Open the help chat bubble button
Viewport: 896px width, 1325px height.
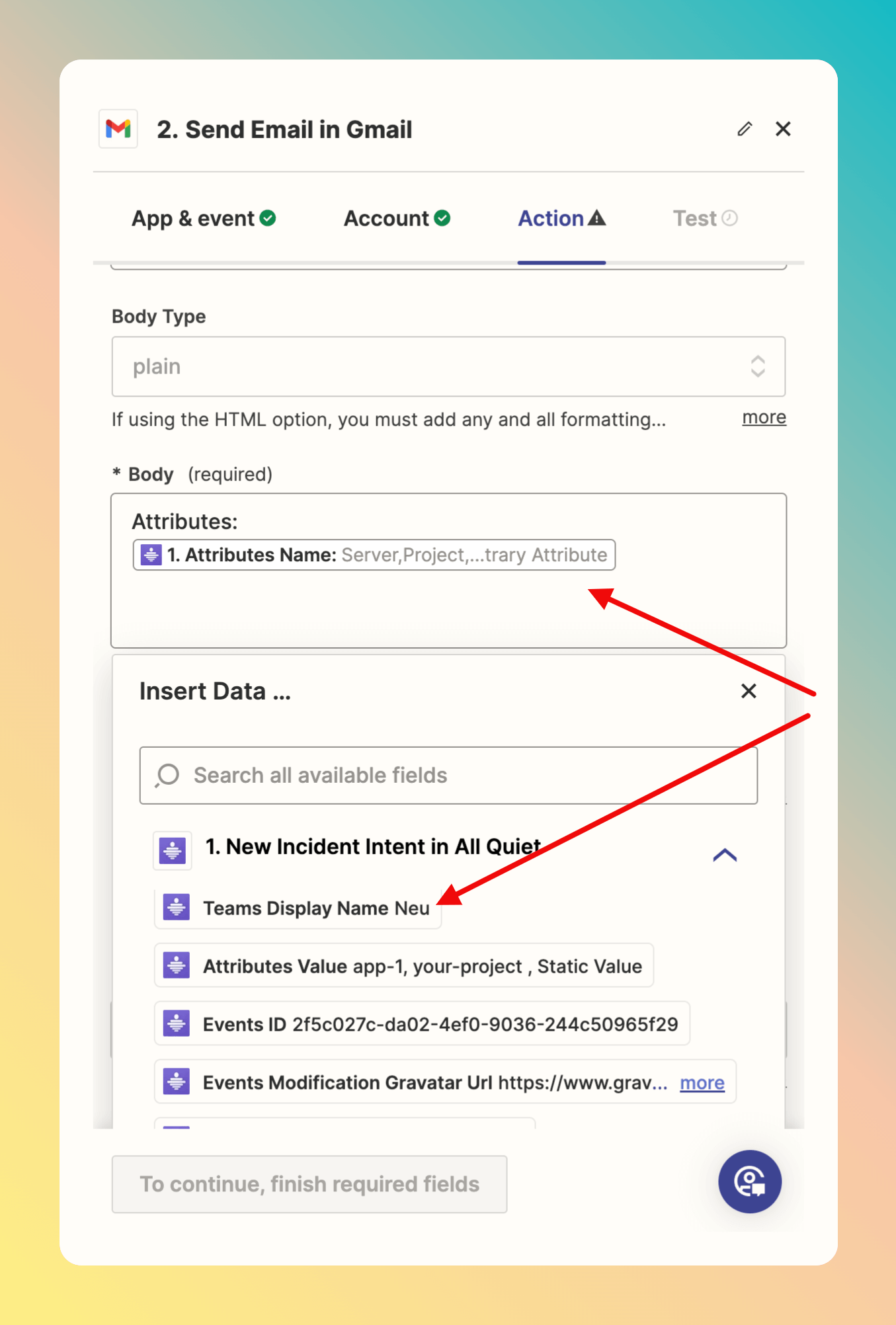click(x=750, y=1182)
